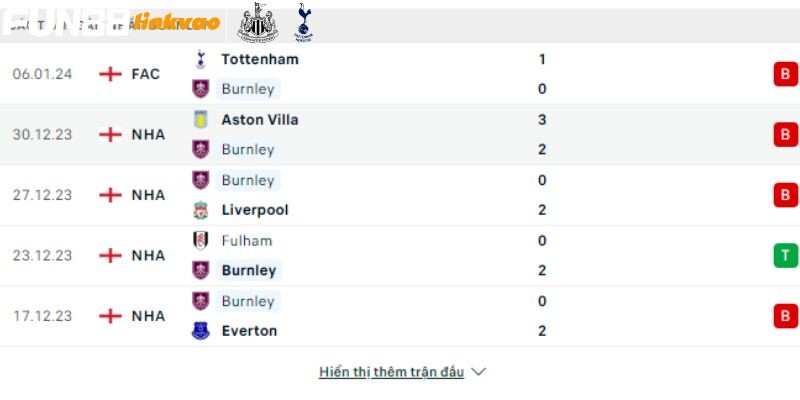Viewport: 800px width, 400px height.
Task: Click the red B badge for Everton match
Action: pos(786,316)
